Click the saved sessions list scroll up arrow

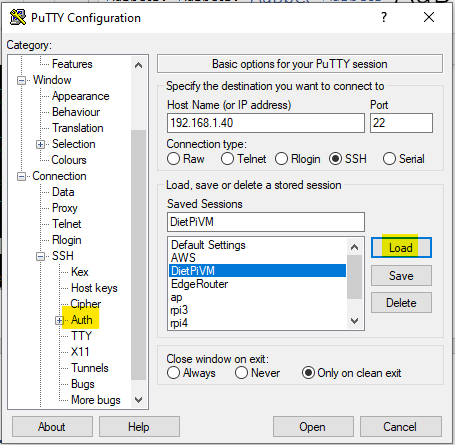click(354, 247)
